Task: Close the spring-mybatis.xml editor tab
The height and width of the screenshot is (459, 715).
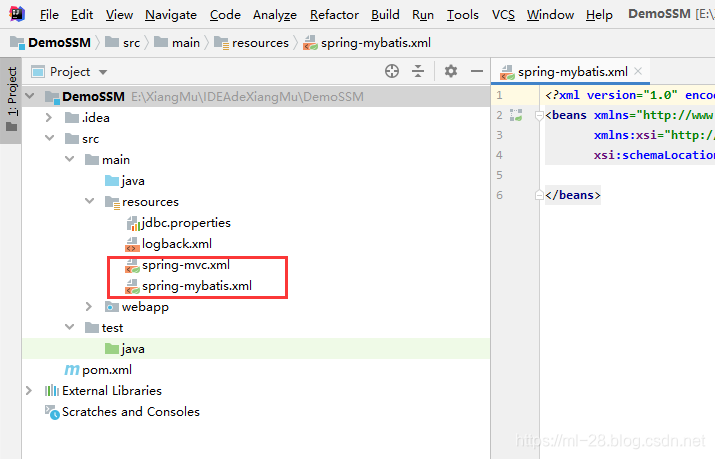Action: click(638, 71)
